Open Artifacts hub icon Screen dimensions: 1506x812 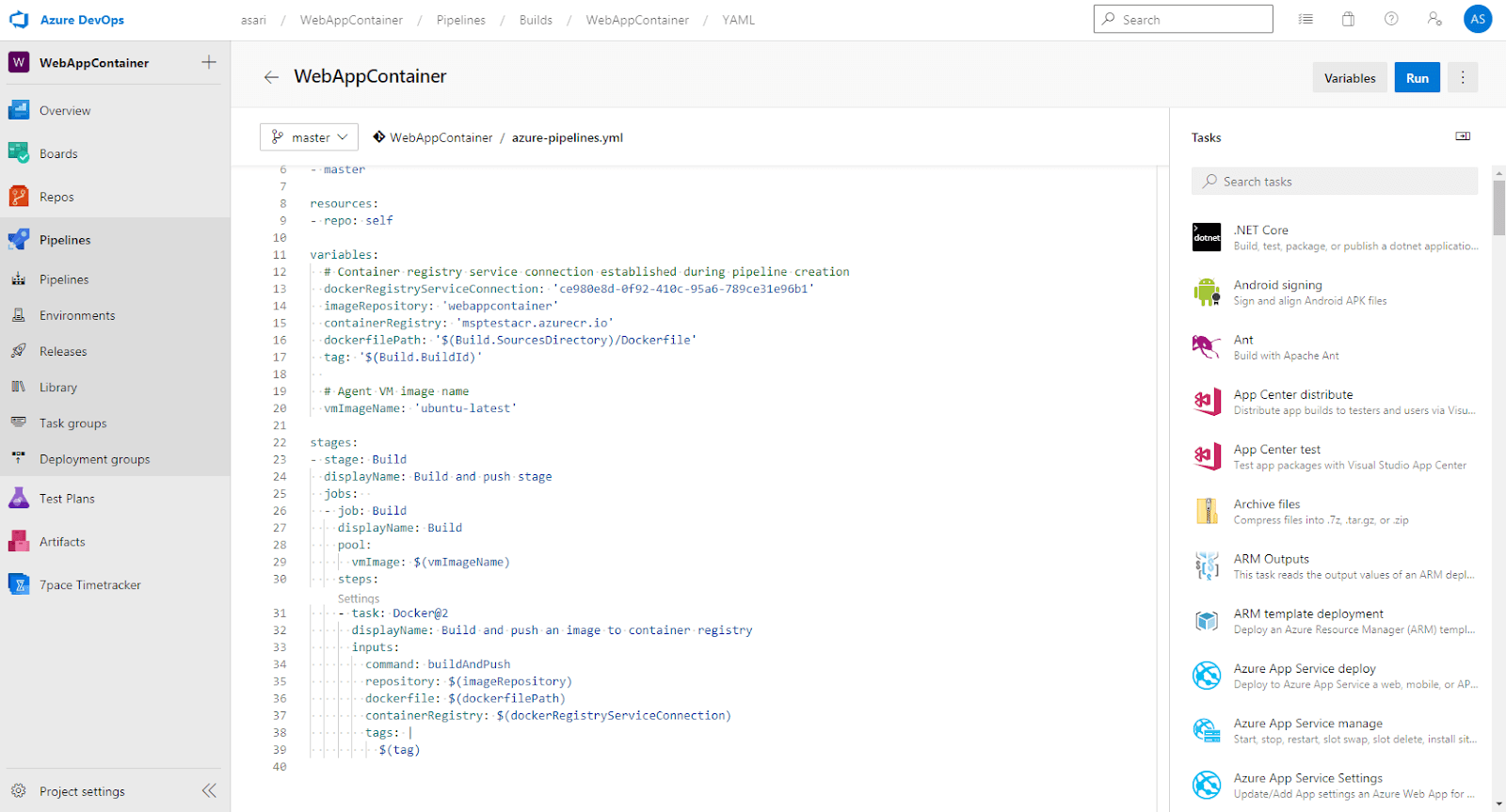point(19,542)
